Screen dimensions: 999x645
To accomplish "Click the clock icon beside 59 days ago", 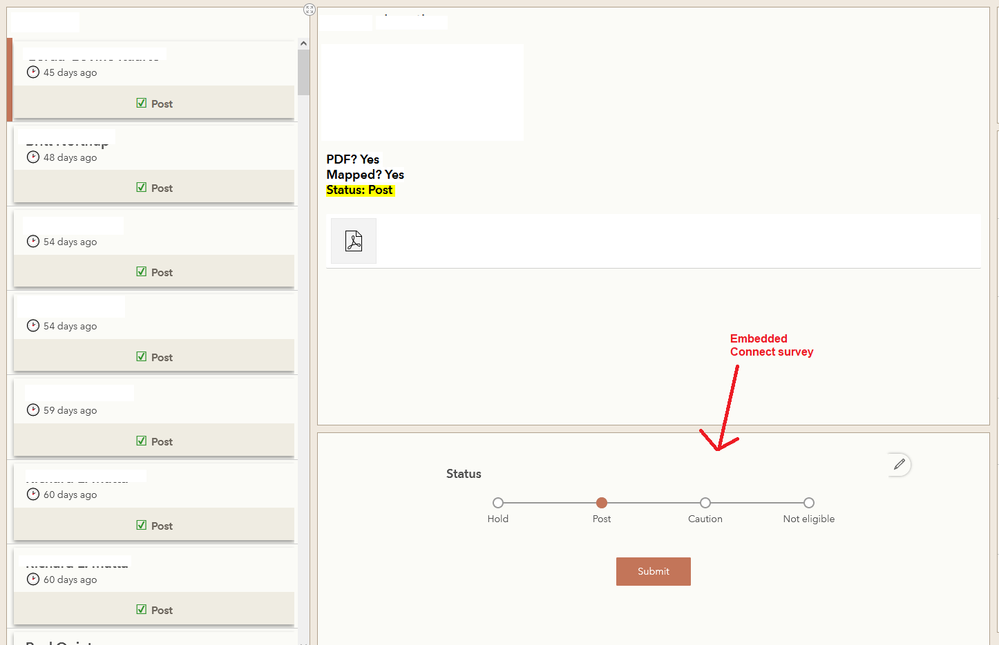I will point(33,410).
